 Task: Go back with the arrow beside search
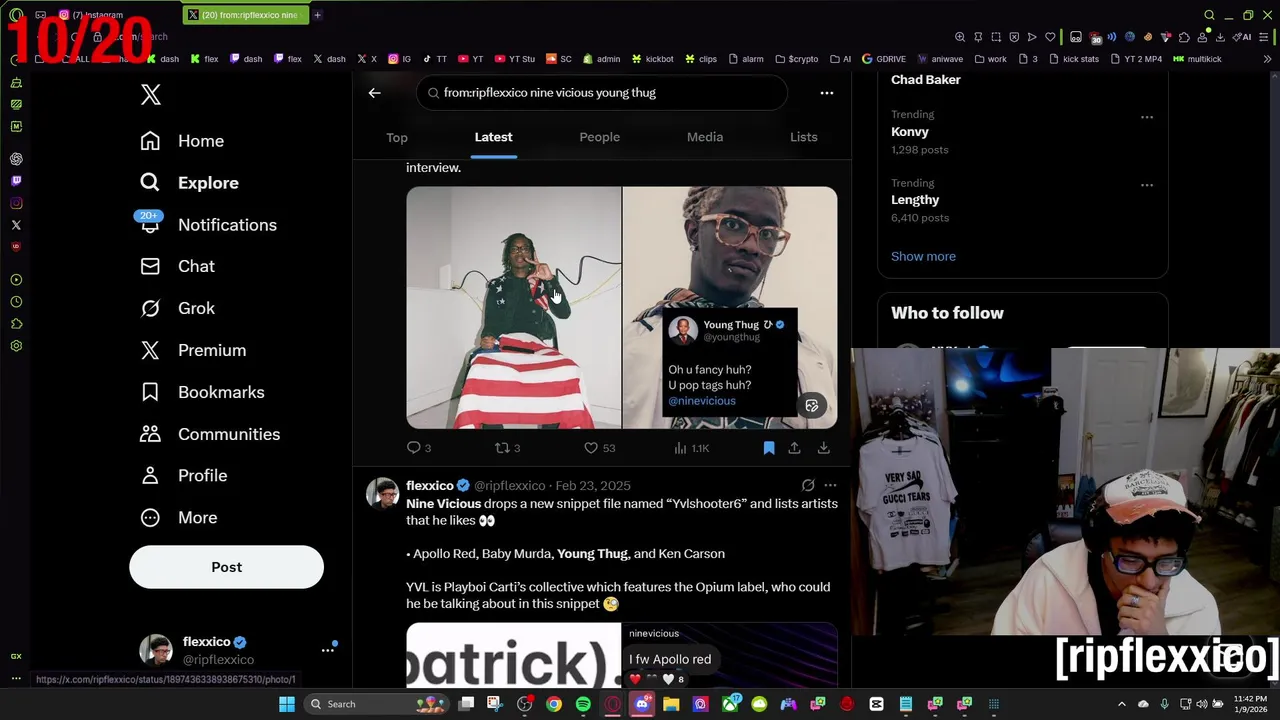(374, 93)
